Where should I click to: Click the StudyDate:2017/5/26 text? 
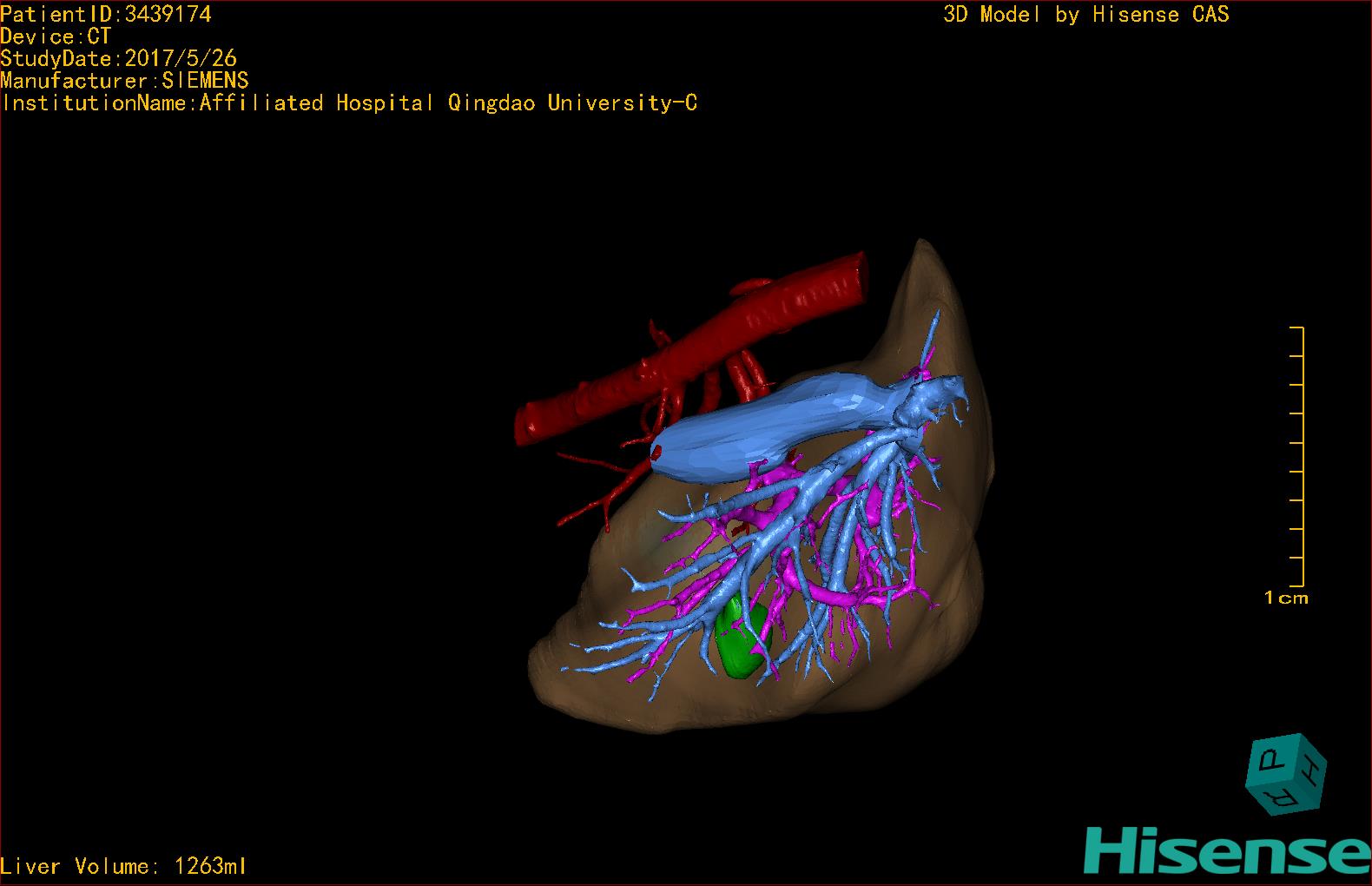click(119, 58)
